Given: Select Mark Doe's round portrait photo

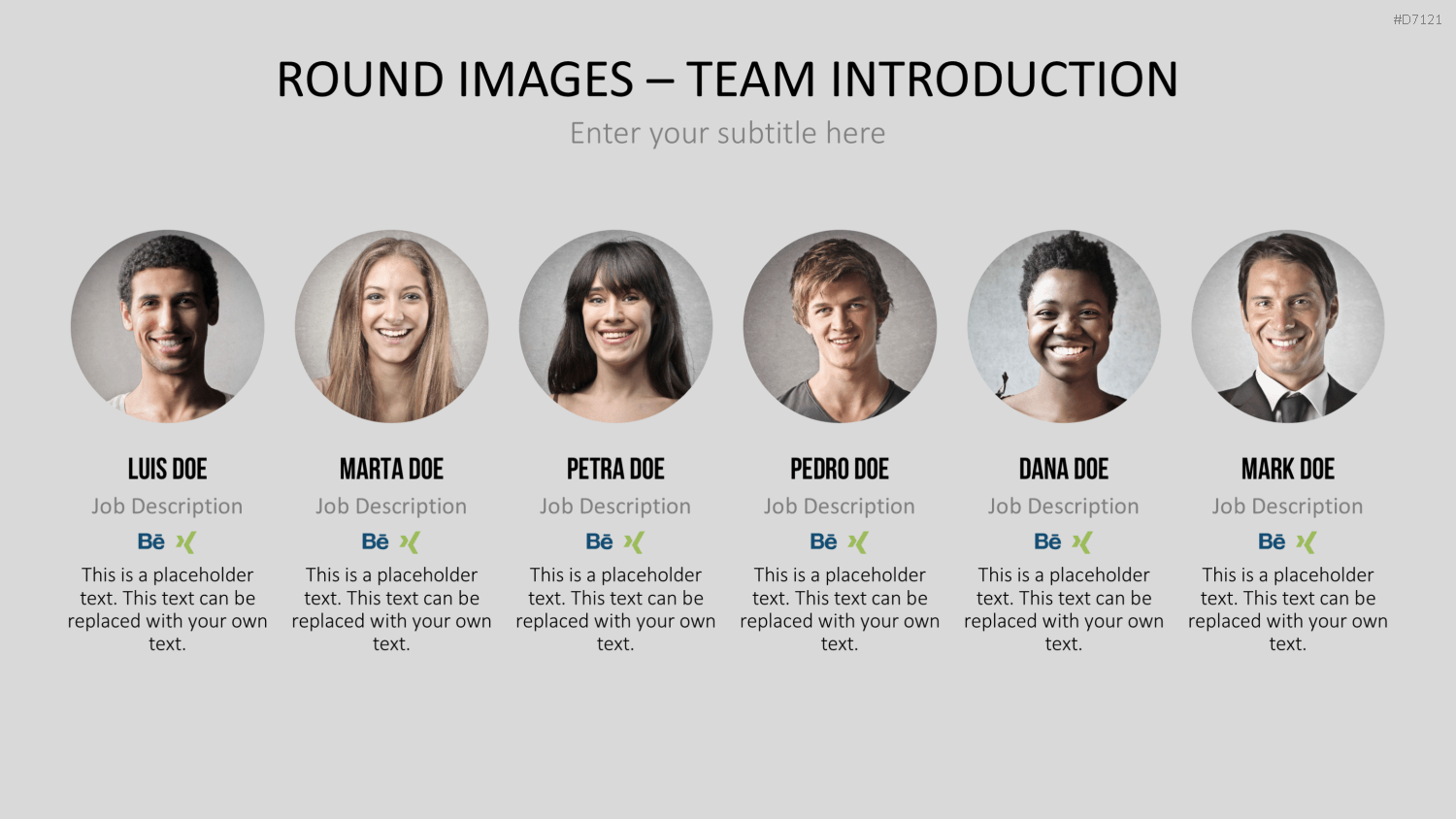Looking at the screenshot, I should point(1289,326).
